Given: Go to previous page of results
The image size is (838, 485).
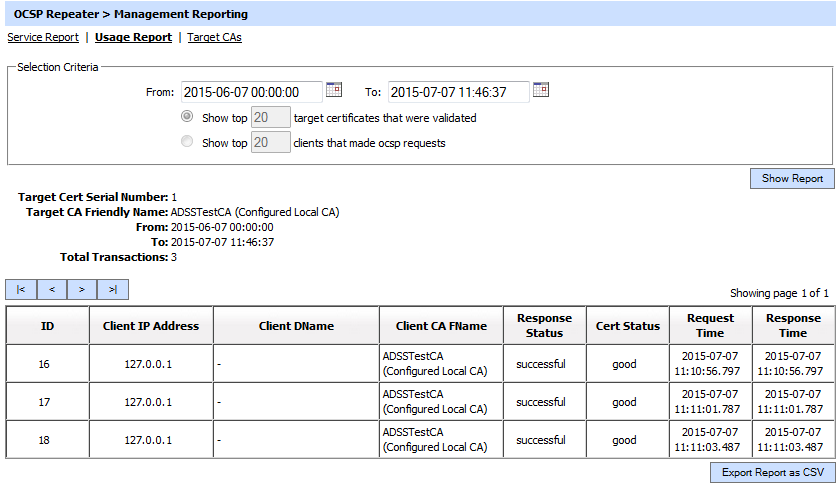Looking at the screenshot, I should (x=51, y=290).
